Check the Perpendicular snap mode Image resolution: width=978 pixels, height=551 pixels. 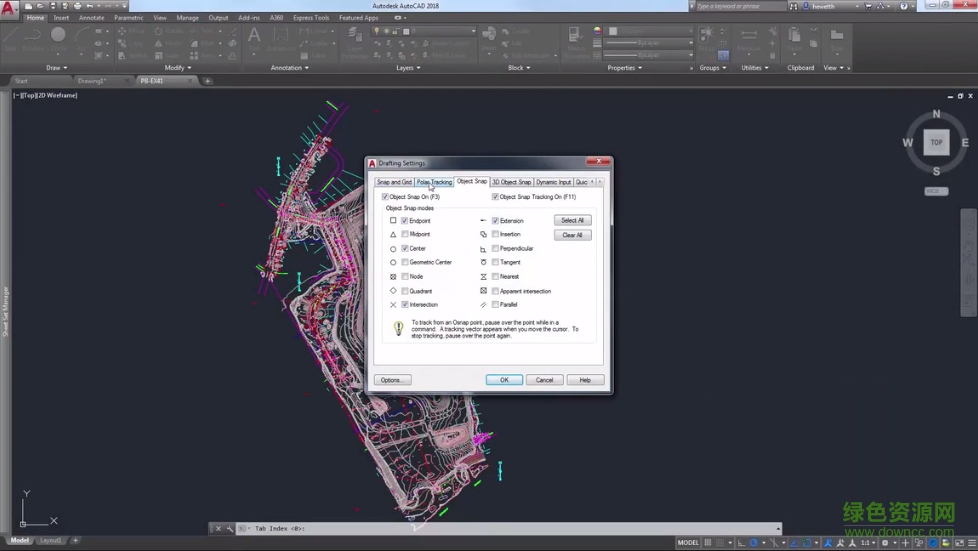pyautogui.click(x=495, y=248)
